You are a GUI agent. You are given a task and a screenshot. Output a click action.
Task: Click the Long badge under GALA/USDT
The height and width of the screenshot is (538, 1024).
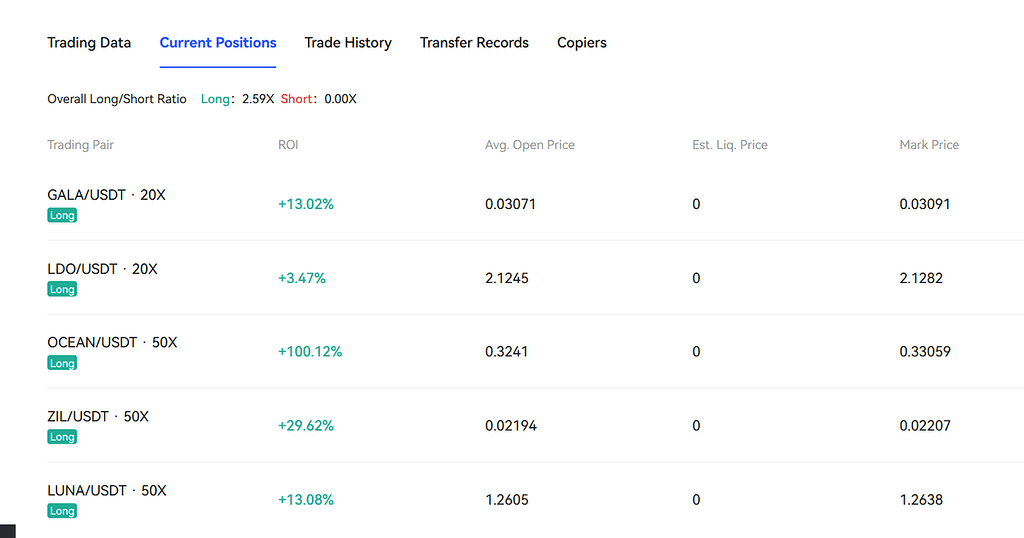point(62,215)
